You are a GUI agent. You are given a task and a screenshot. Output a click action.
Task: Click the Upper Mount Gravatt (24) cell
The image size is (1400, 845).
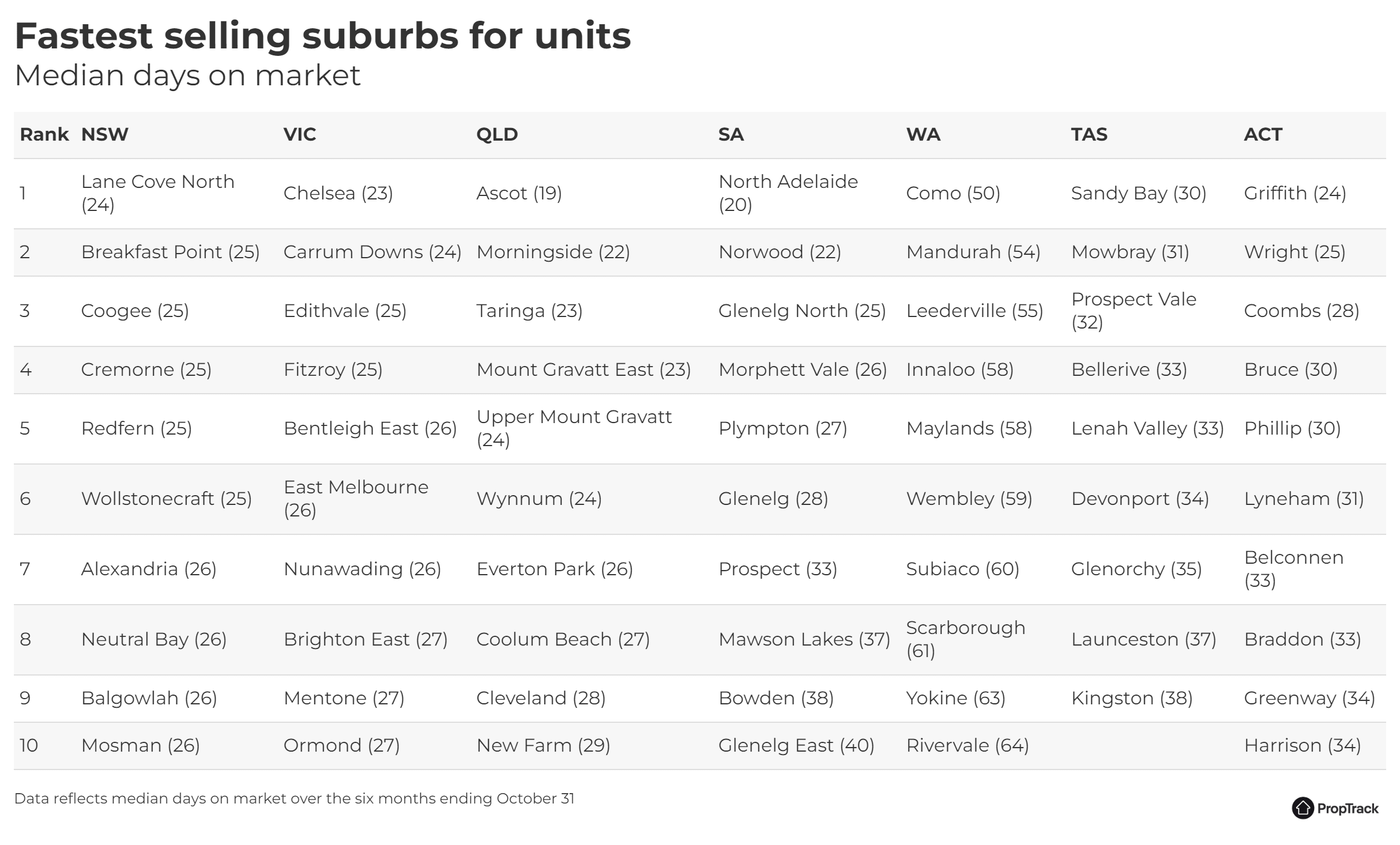tap(574, 428)
